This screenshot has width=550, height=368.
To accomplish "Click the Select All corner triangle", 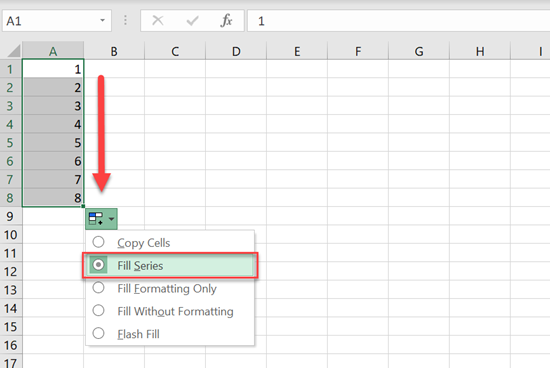I will click(x=14, y=51).
